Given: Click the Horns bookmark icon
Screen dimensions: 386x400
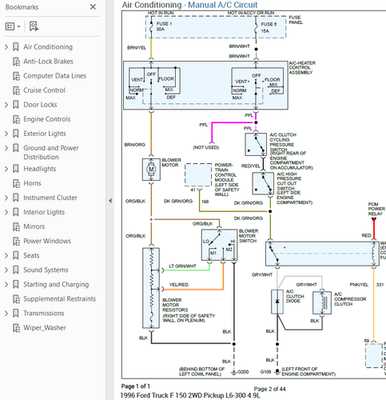Looking at the screenshot, I should [x=16, y=183].
